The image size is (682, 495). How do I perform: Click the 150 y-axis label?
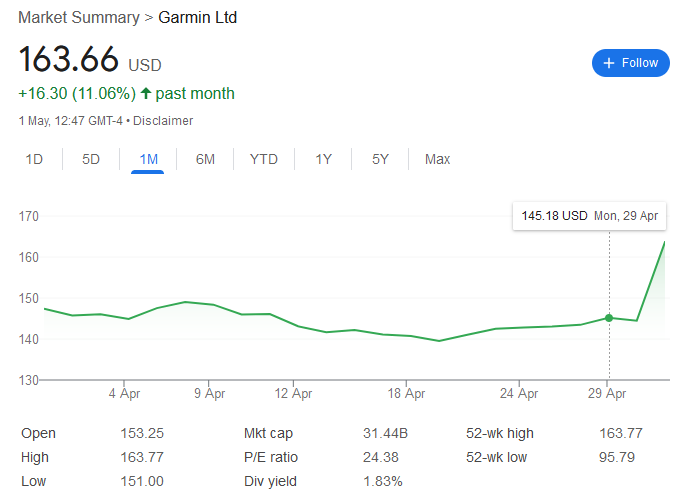pyautogui.click(x=29, y=298)
